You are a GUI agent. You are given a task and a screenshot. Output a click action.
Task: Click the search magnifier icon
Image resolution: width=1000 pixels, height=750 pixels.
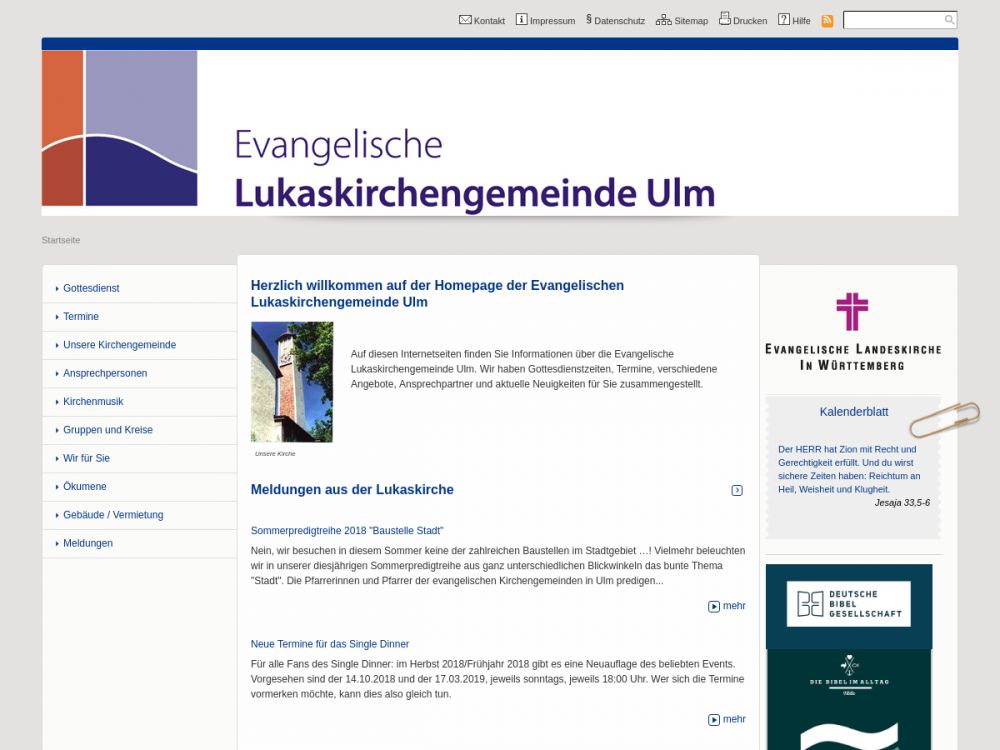[x=949, y=20]
